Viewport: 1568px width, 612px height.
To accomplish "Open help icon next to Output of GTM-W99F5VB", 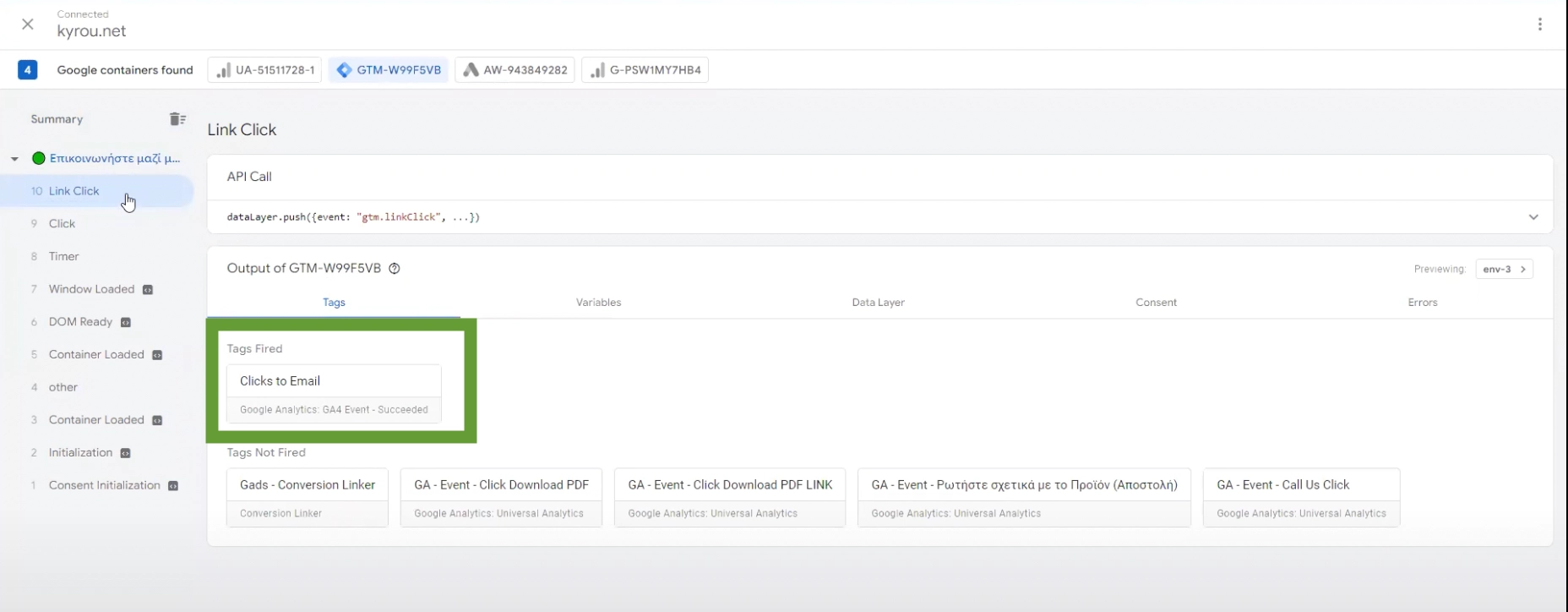I will tap(395, 269).
